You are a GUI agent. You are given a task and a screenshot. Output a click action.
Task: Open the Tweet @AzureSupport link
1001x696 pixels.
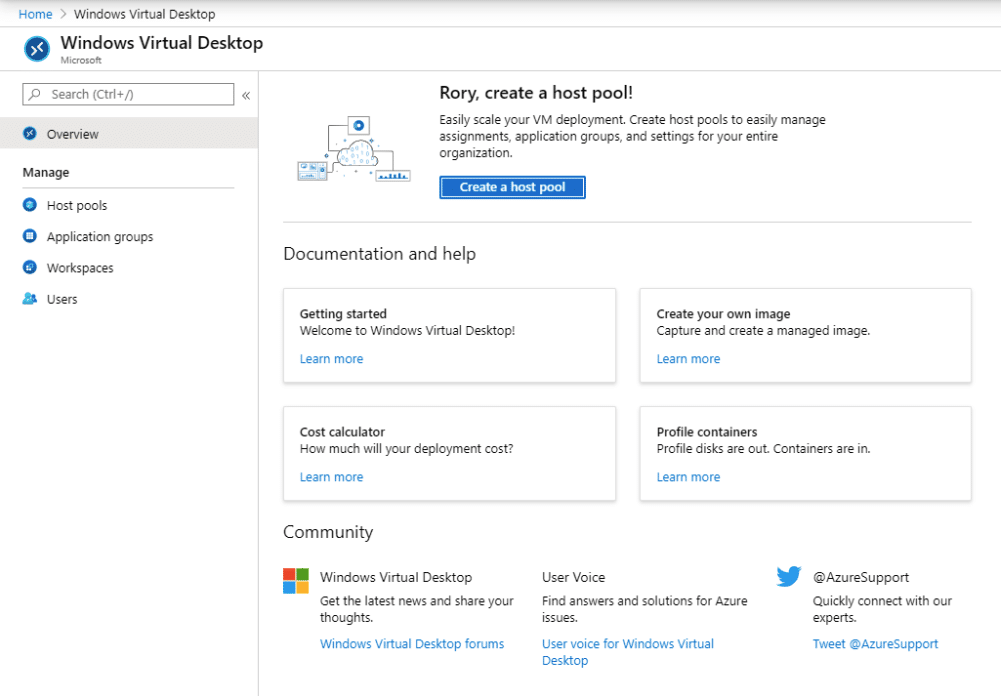click(x=875, y=644)
